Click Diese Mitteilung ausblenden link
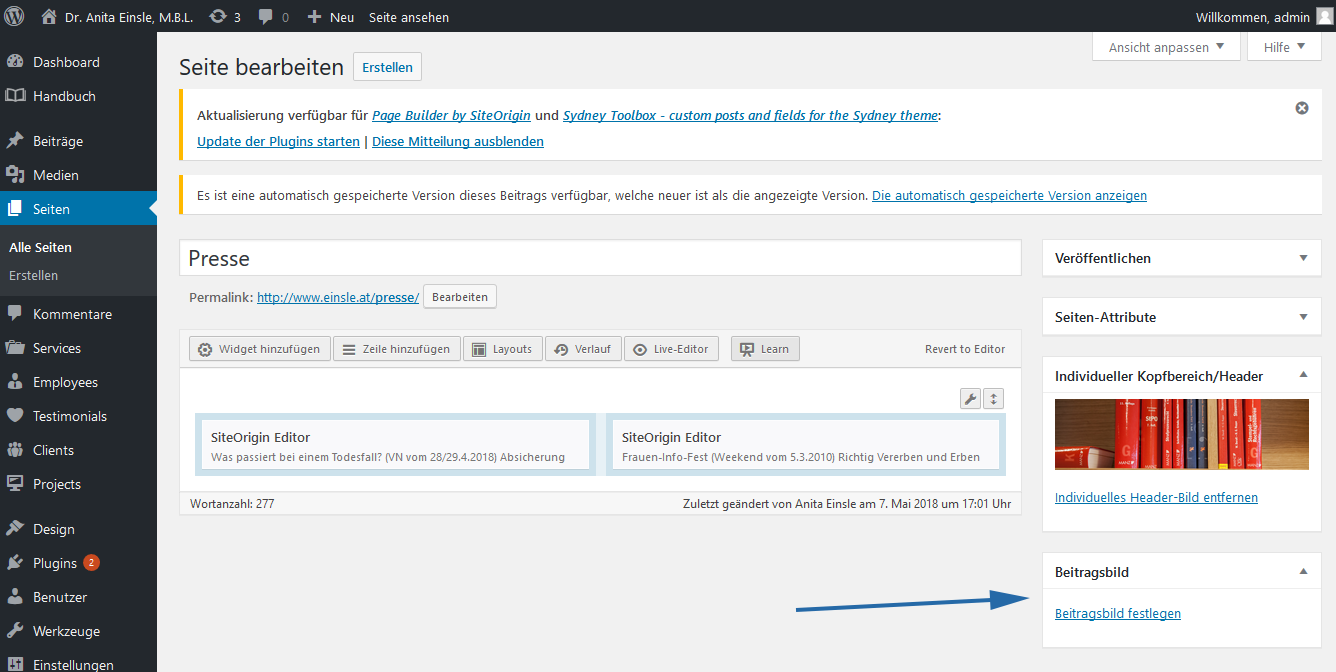The image size is (1336, 672). point(458,142)
